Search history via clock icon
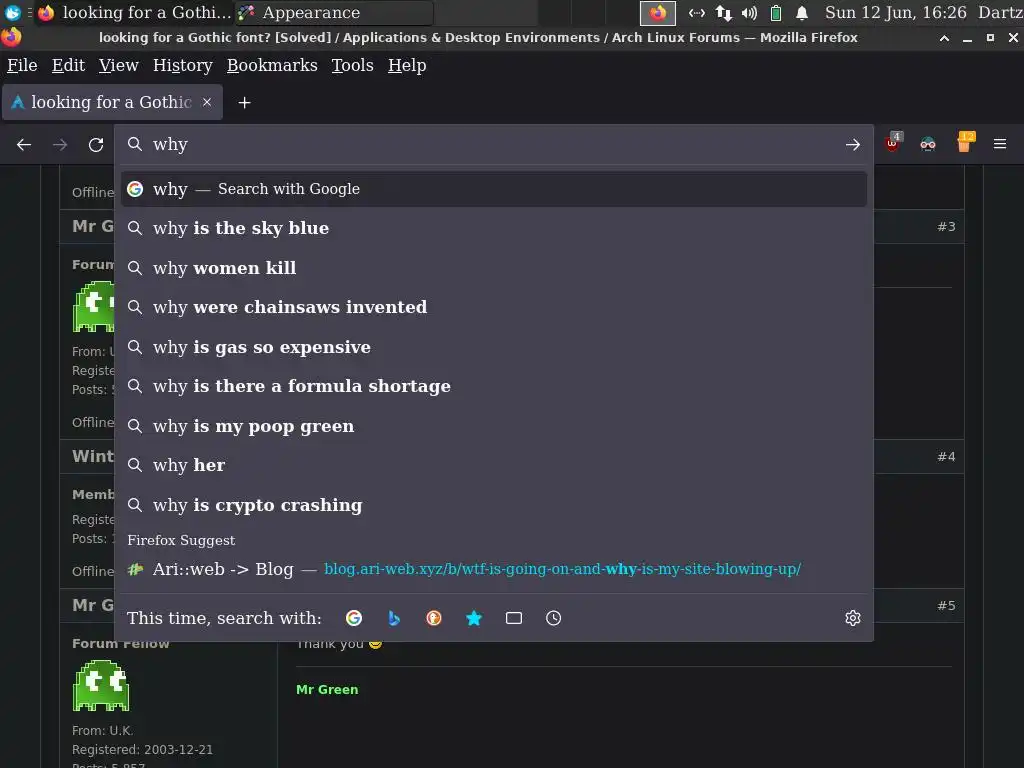The width and height of the screenshot is (1024, 768). [x=553, y=618]
